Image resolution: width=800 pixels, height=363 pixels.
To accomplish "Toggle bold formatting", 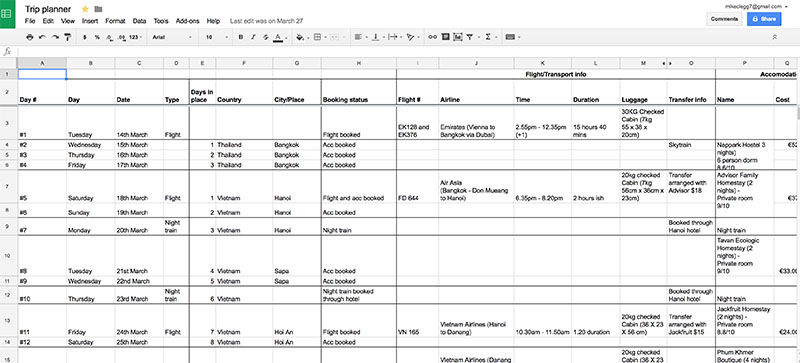I will (241, 37).
